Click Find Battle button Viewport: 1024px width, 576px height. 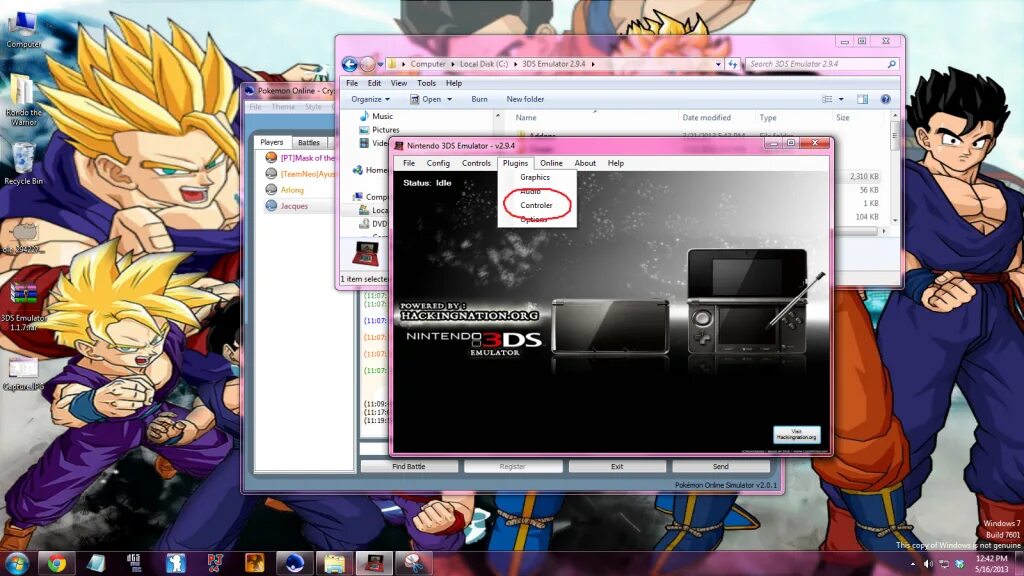pyautogui.click(x=409, y=466)
